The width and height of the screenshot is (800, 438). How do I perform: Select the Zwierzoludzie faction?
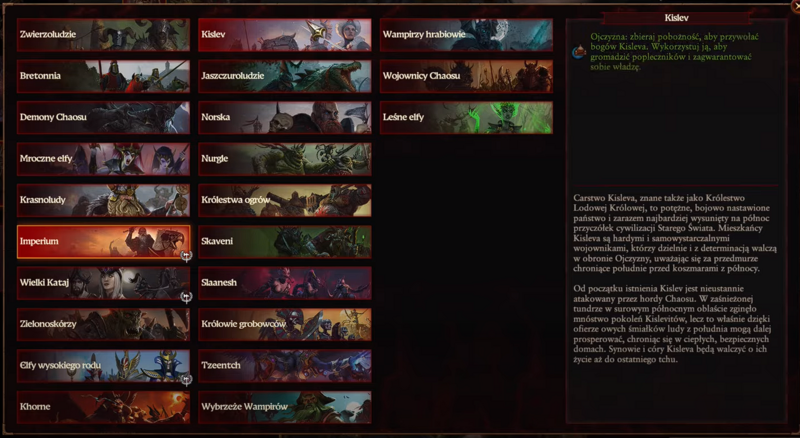coord(104,35)
